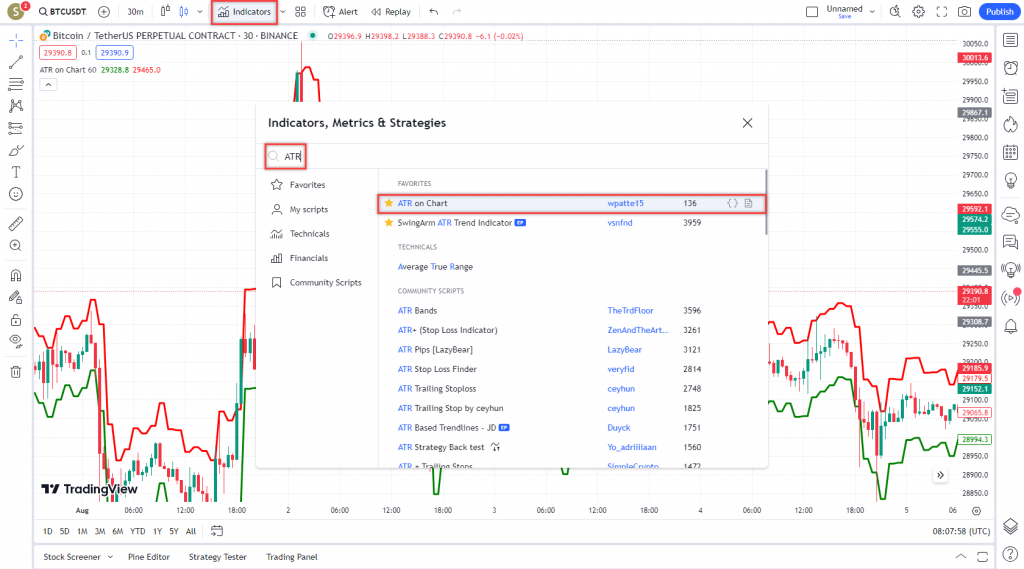Select Community Scripts category
Image resolution: width=1024 pixels, height=569 pixels.
click(325, 283)
